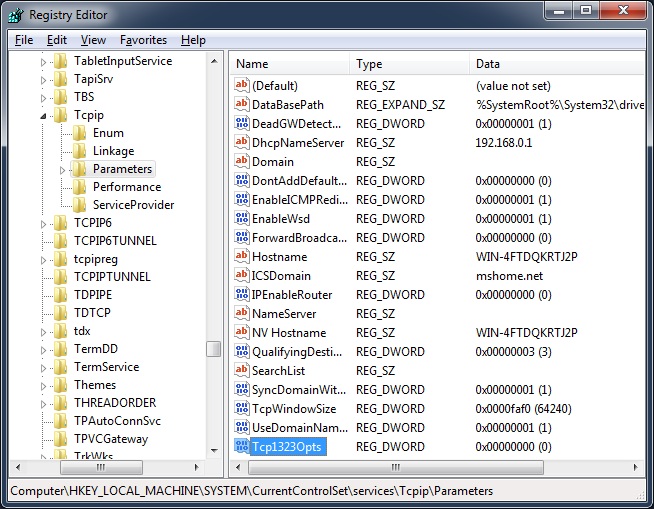Sort values by Data column header
654x509 pixels.
[x=557, y=64]
